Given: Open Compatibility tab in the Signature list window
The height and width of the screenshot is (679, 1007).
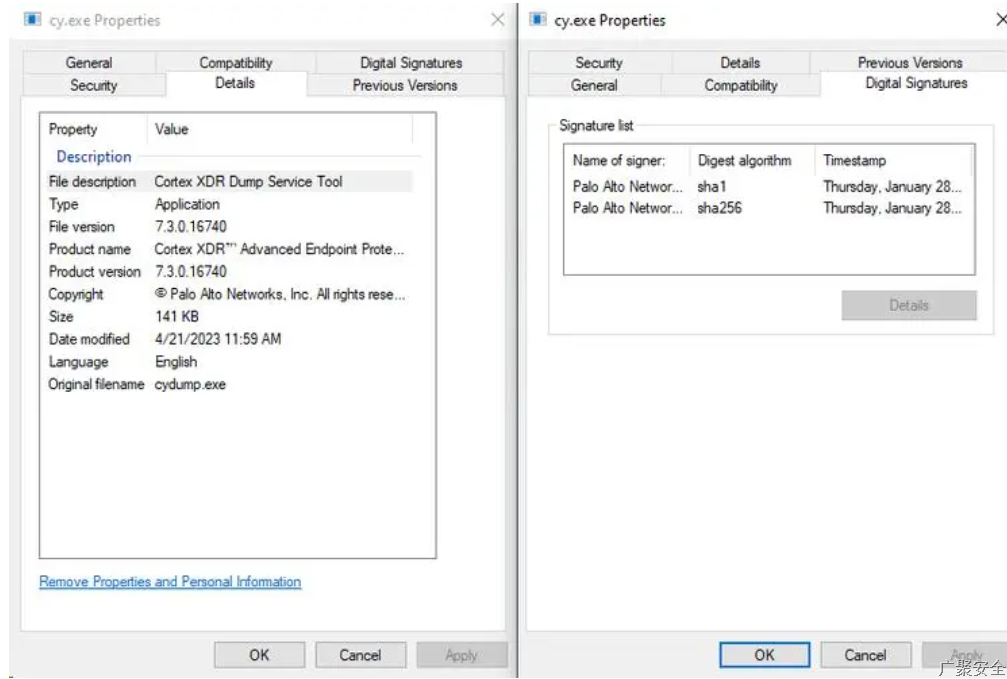Looking at the screenshot, I should 741,85.
